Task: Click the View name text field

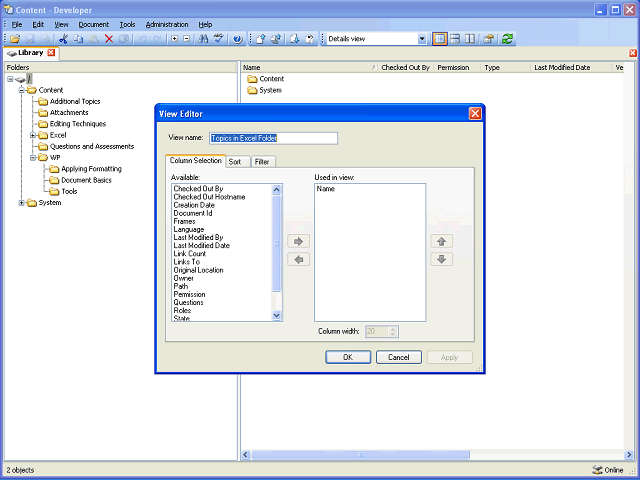Action: tap(273, 138)
